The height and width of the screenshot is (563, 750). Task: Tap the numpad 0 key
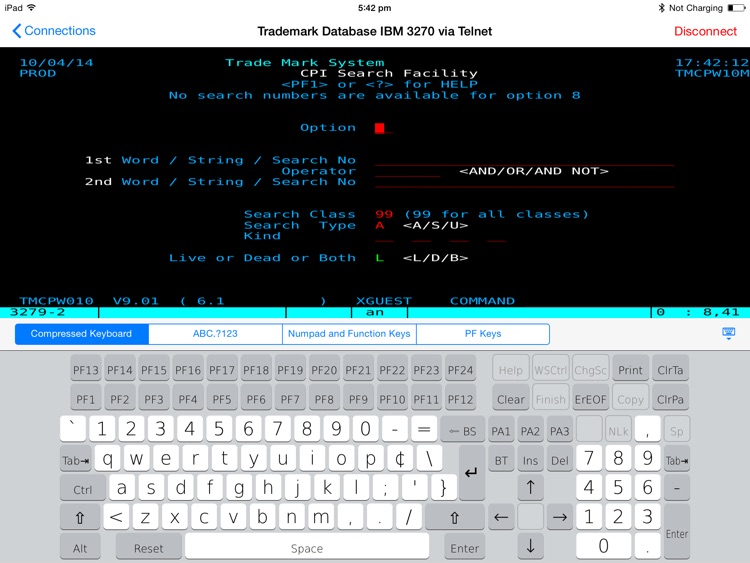point(603,546)
